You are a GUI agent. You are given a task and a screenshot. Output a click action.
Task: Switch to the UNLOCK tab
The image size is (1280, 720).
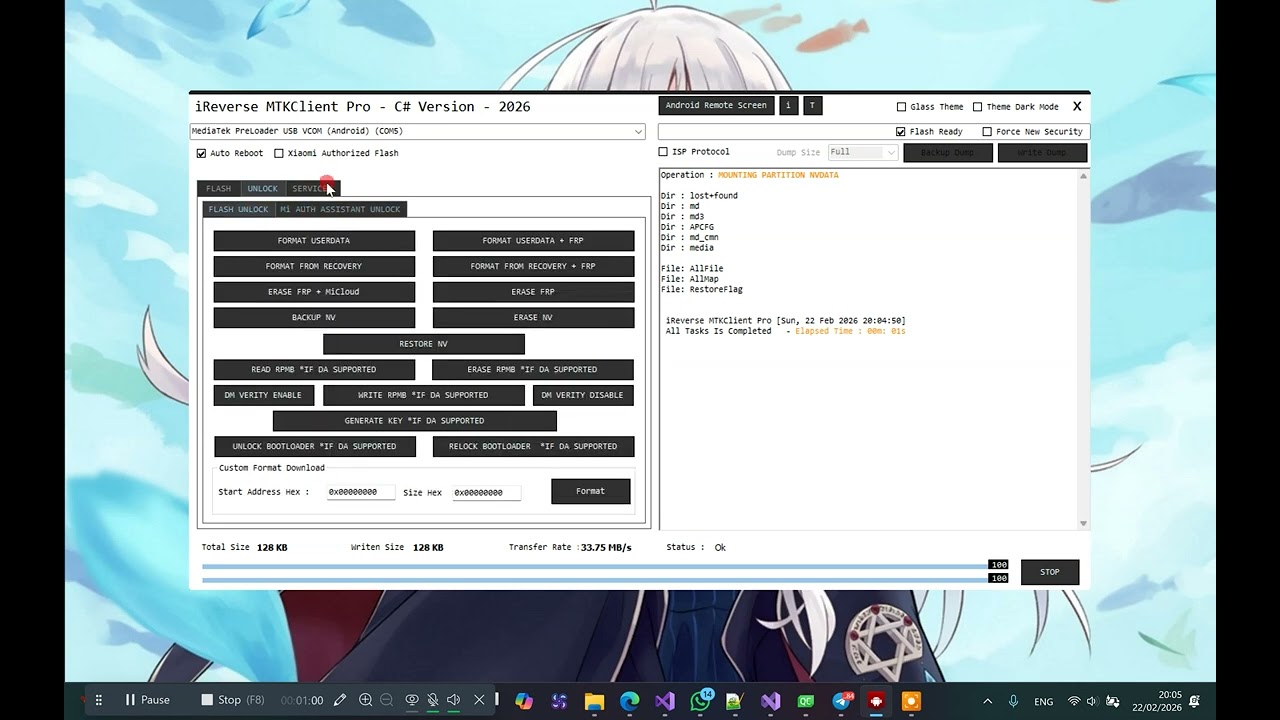coord(263,188)
